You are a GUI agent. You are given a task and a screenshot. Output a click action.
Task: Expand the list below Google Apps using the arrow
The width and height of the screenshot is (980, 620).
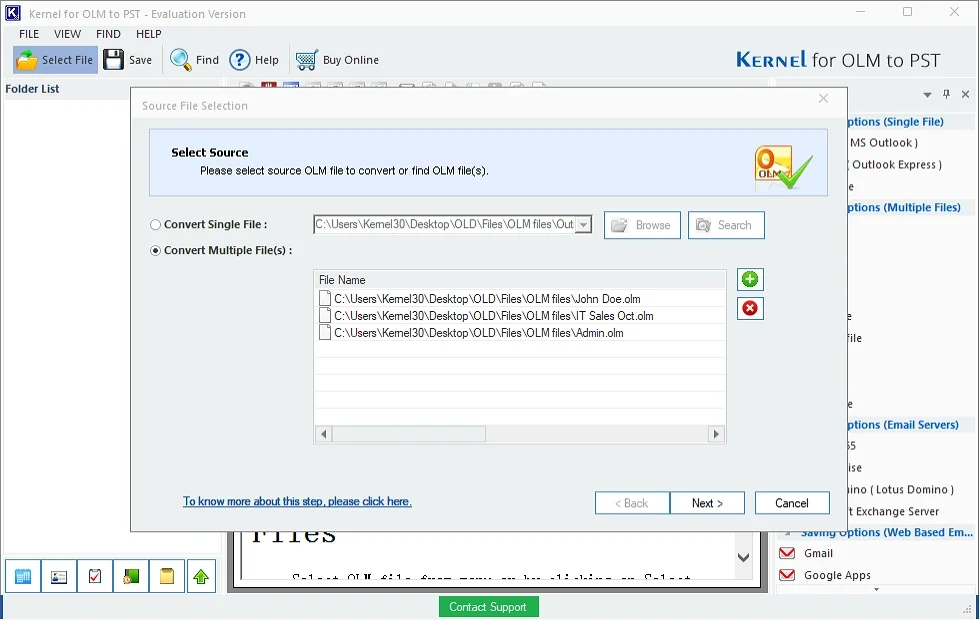click(x=876, y=589)
